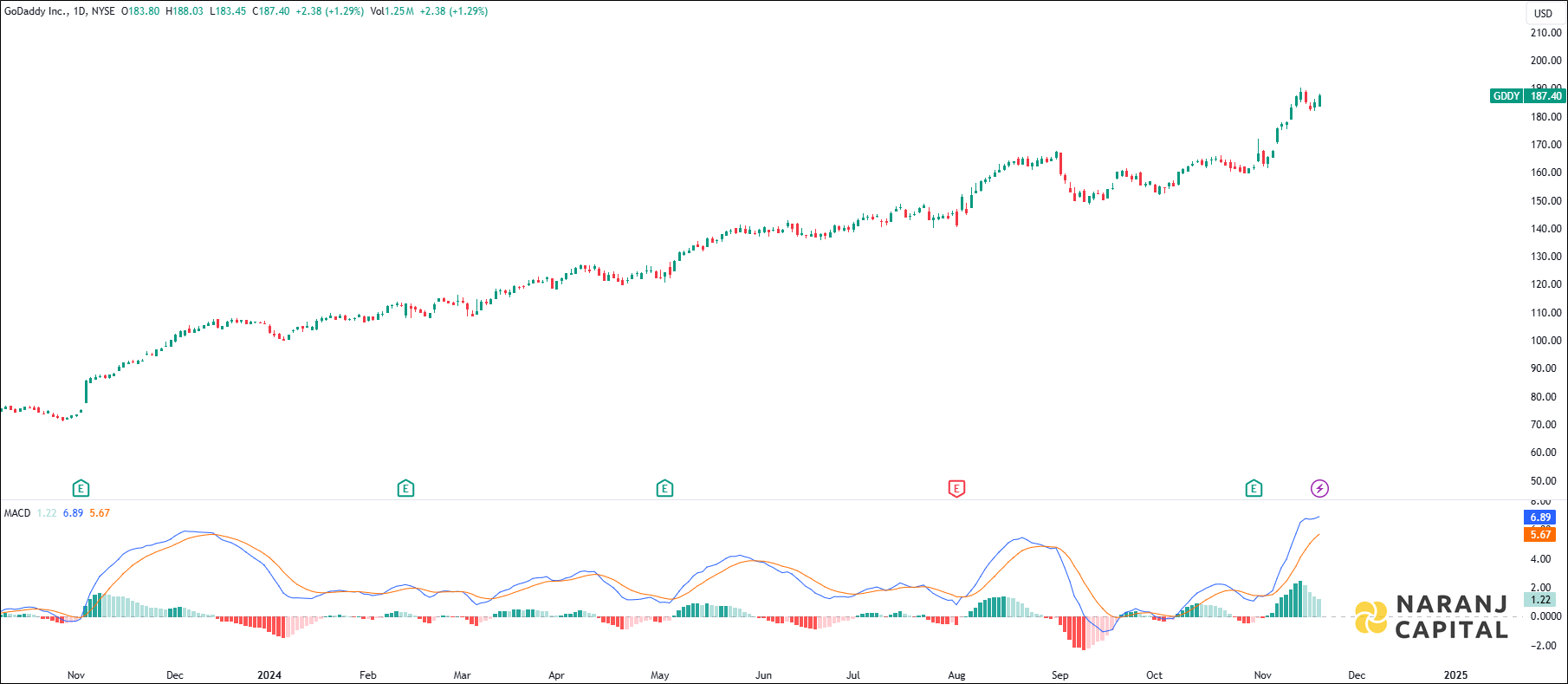Click the GDDY symbol price tag
The width and height of the screenshot is (1568, 684).
pos(1506,96)
